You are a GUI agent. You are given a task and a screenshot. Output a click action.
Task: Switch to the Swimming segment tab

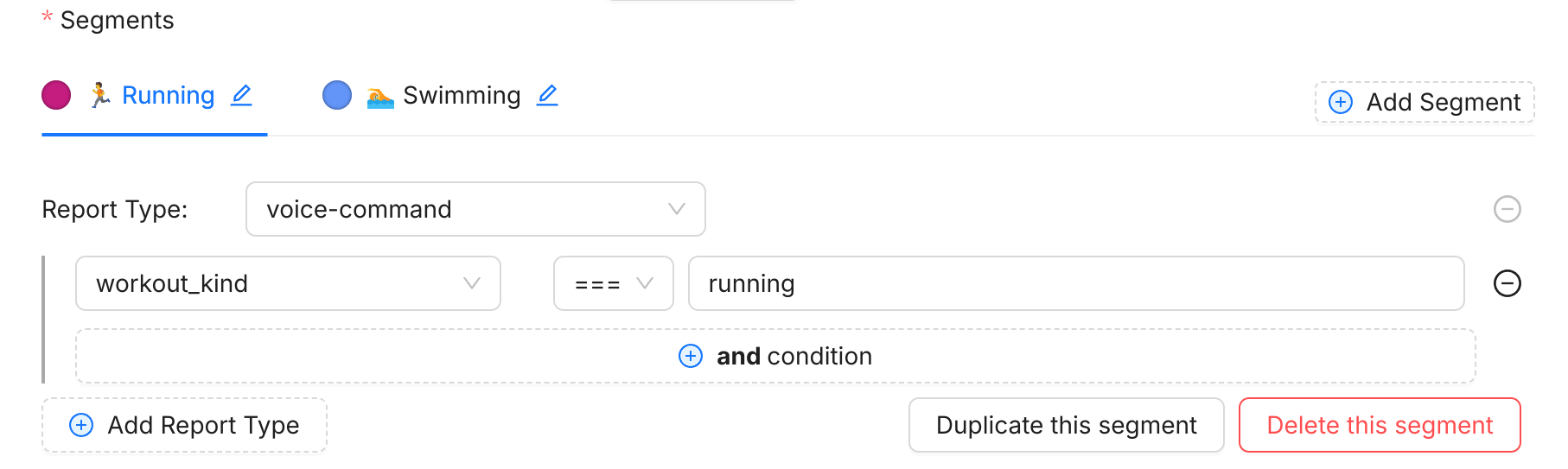tap(462, 95)
